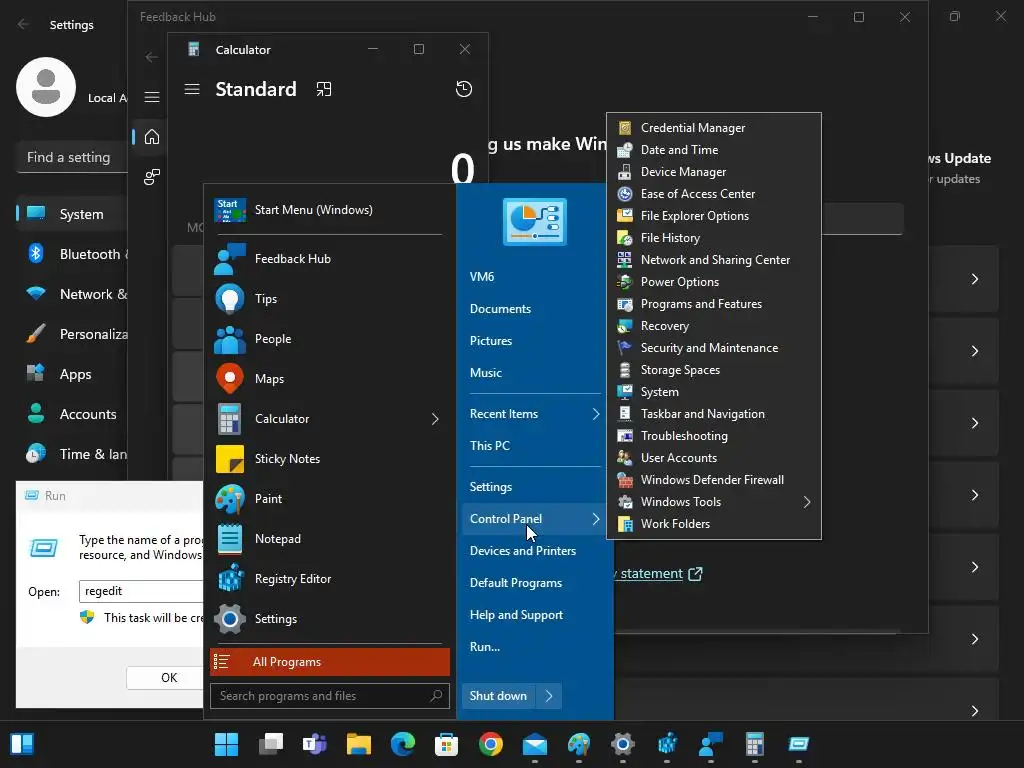1024x768 pixels.
Task: Open Ease of Access Center
Action: [714, 194]
